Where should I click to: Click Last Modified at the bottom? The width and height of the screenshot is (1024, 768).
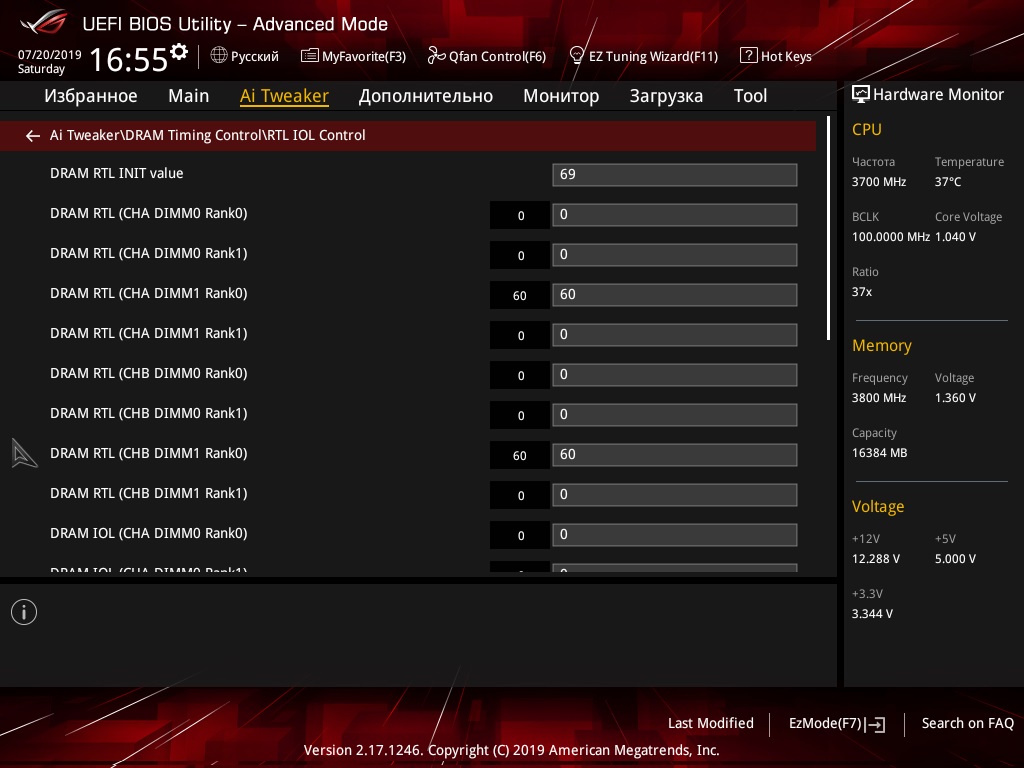[x=711, y=724]
